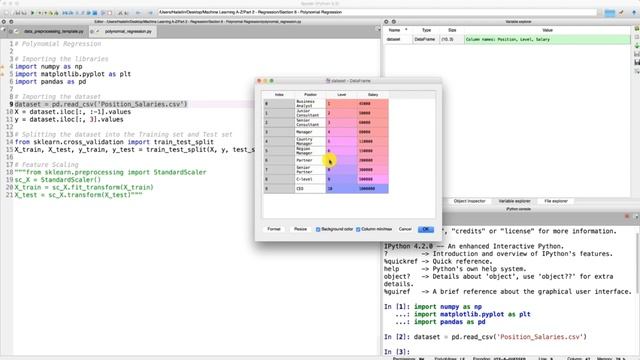
Task: Open the File explorer tab
Action: 556,201
